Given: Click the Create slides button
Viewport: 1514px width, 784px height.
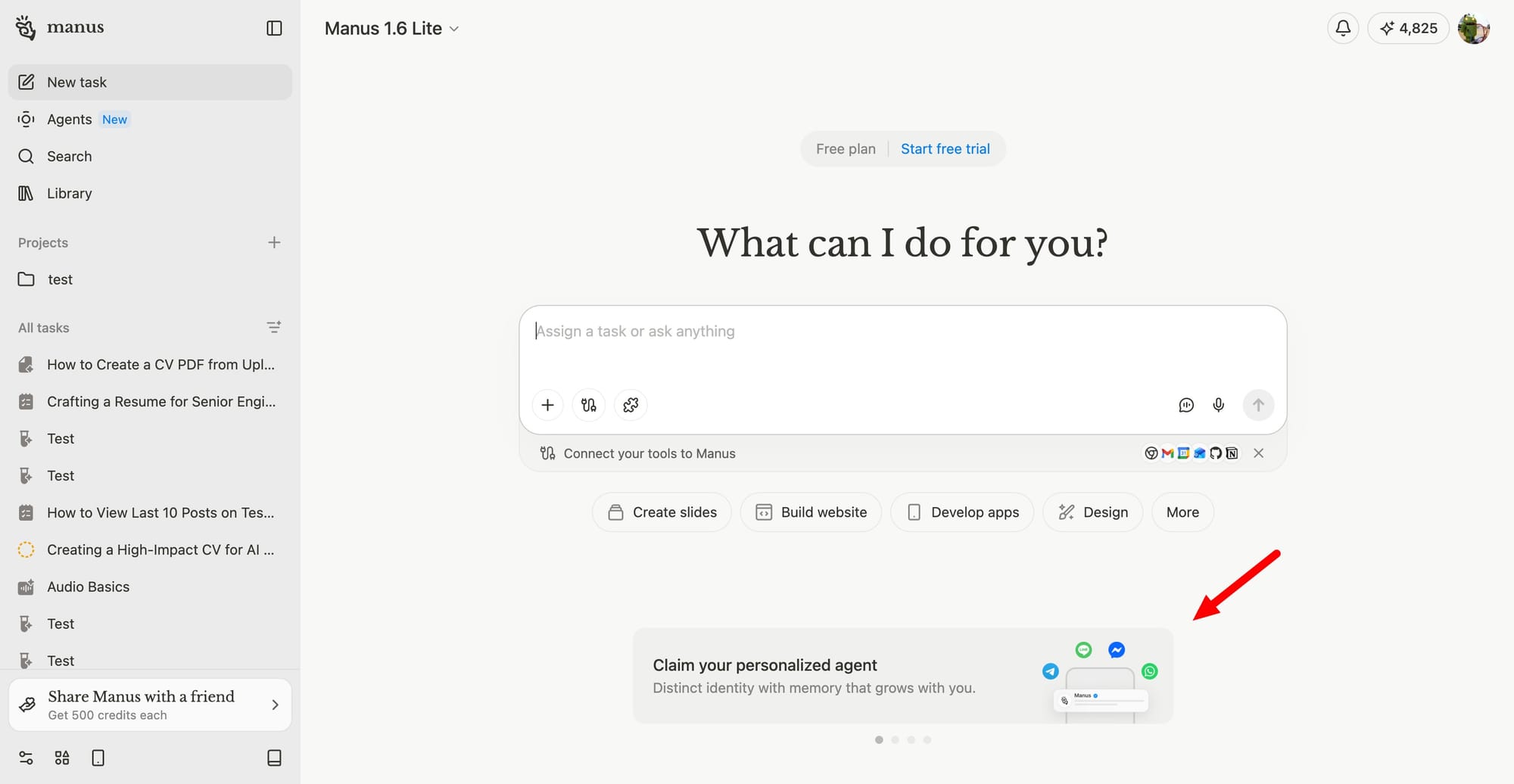Looking at the screenshot, I should pyautogui.click(x=662, y=512).
